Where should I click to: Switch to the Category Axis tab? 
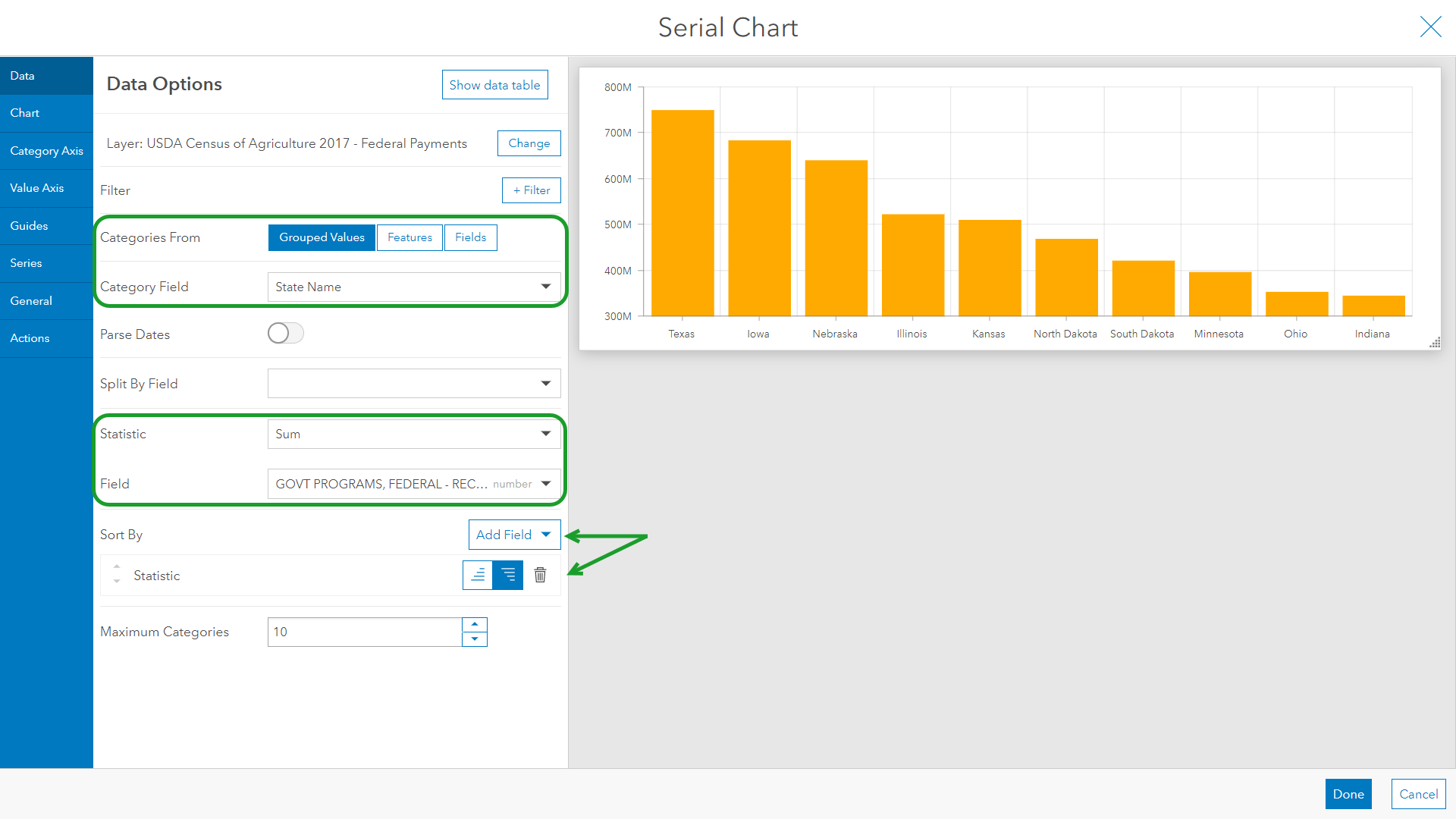pyautogui.click(x=46, y=151)
